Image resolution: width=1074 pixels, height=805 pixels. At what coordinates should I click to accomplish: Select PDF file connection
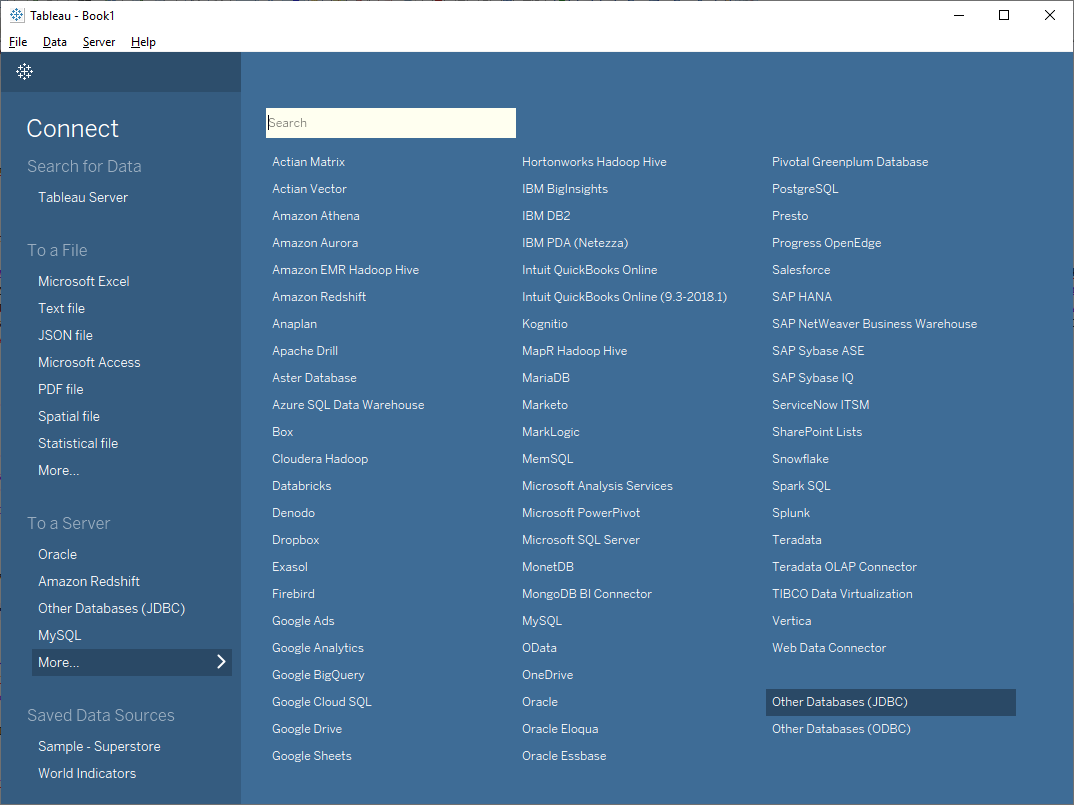tap(61, 389)
